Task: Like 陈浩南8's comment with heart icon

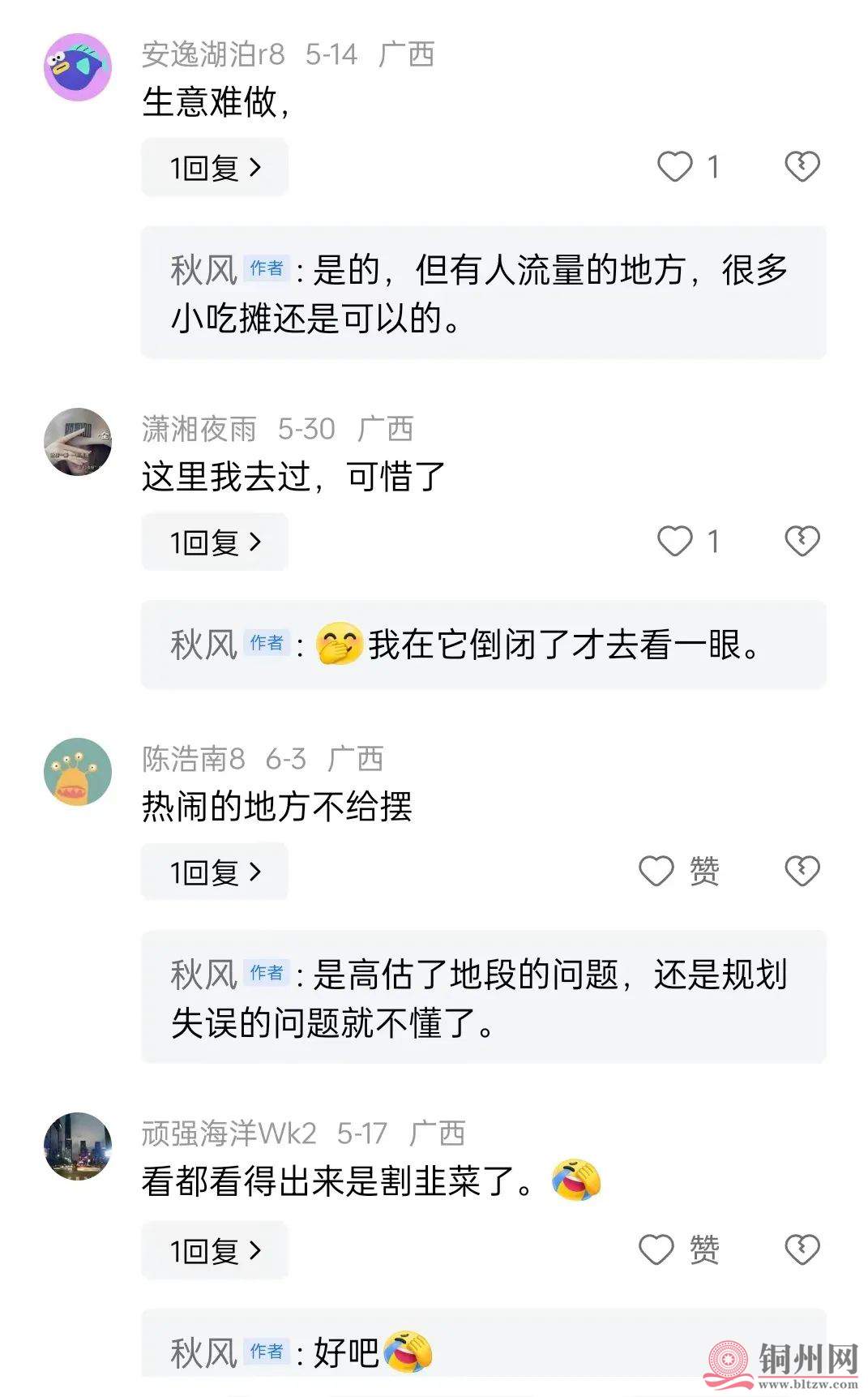Action: pos(656,872)
